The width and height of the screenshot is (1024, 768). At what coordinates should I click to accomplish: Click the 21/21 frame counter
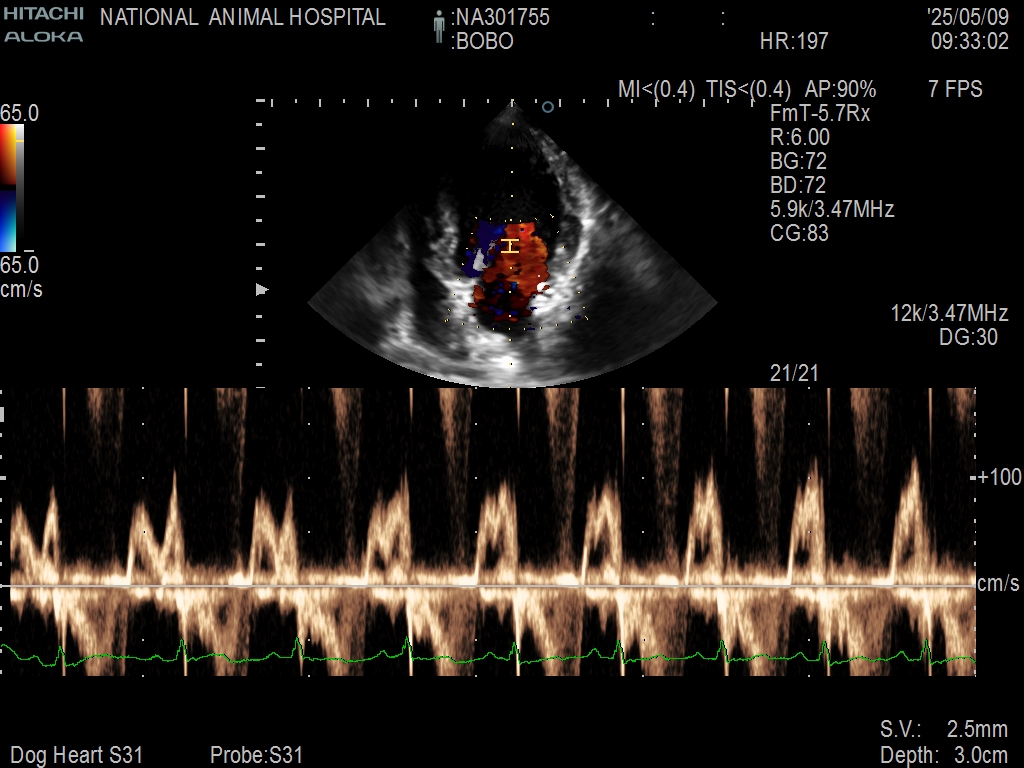(x=789, y=373)
